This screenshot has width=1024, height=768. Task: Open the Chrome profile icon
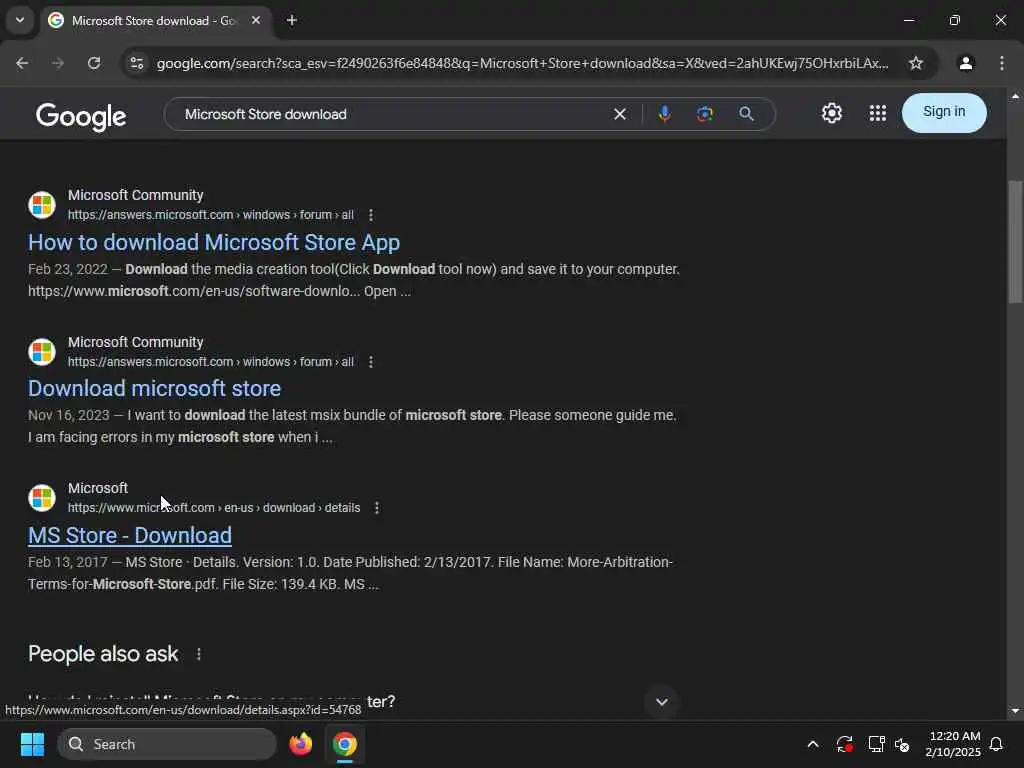coord(966,63)
